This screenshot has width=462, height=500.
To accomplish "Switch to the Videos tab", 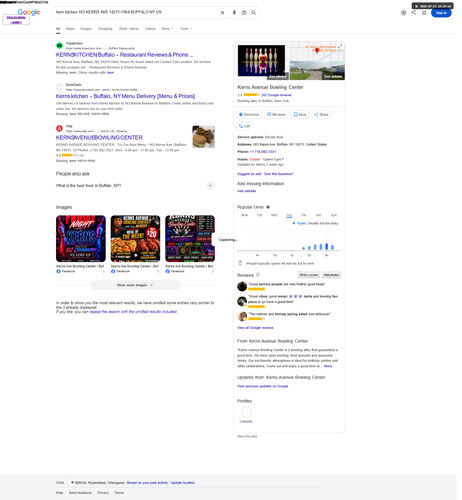I will coord(150,29).
